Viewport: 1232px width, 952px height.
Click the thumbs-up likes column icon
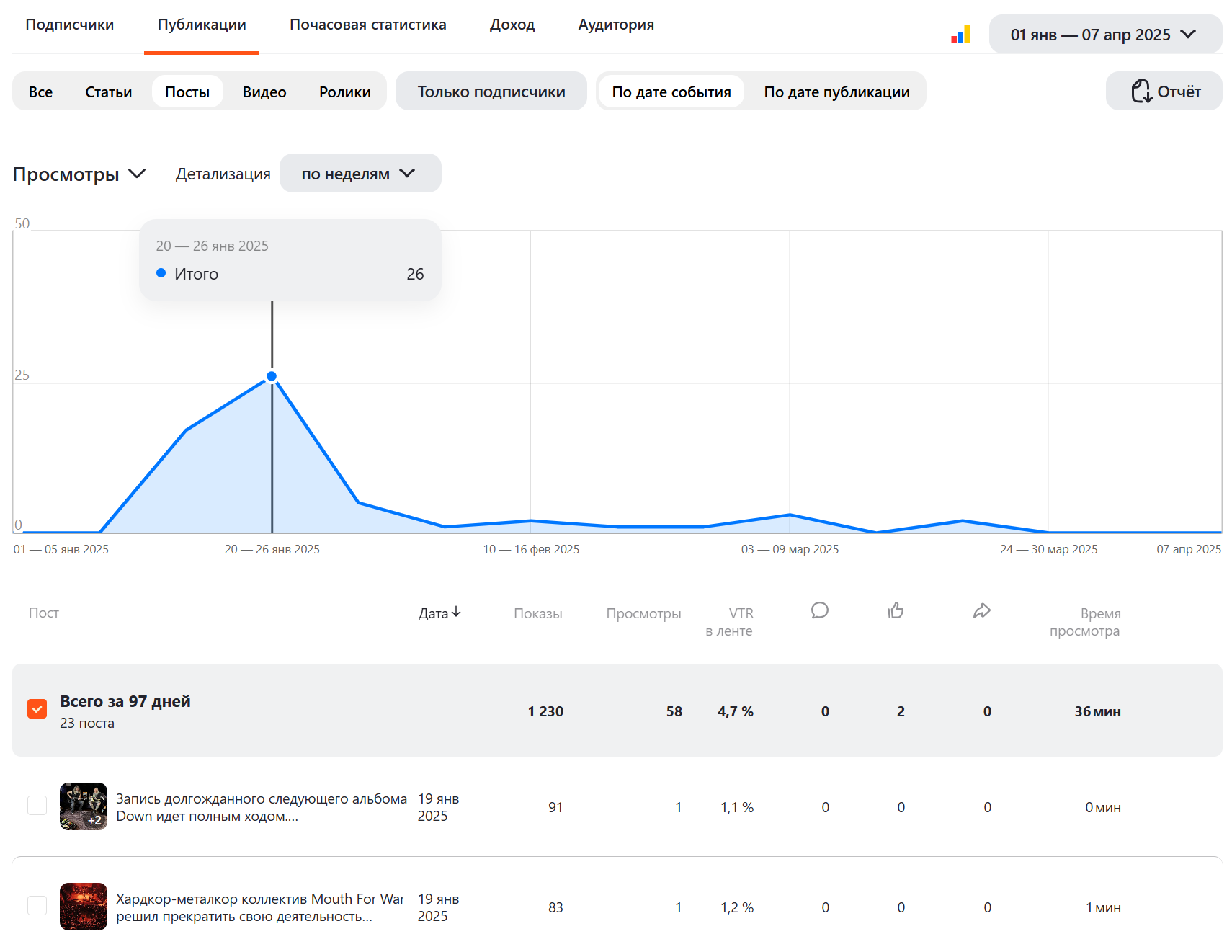coord(896,611)
